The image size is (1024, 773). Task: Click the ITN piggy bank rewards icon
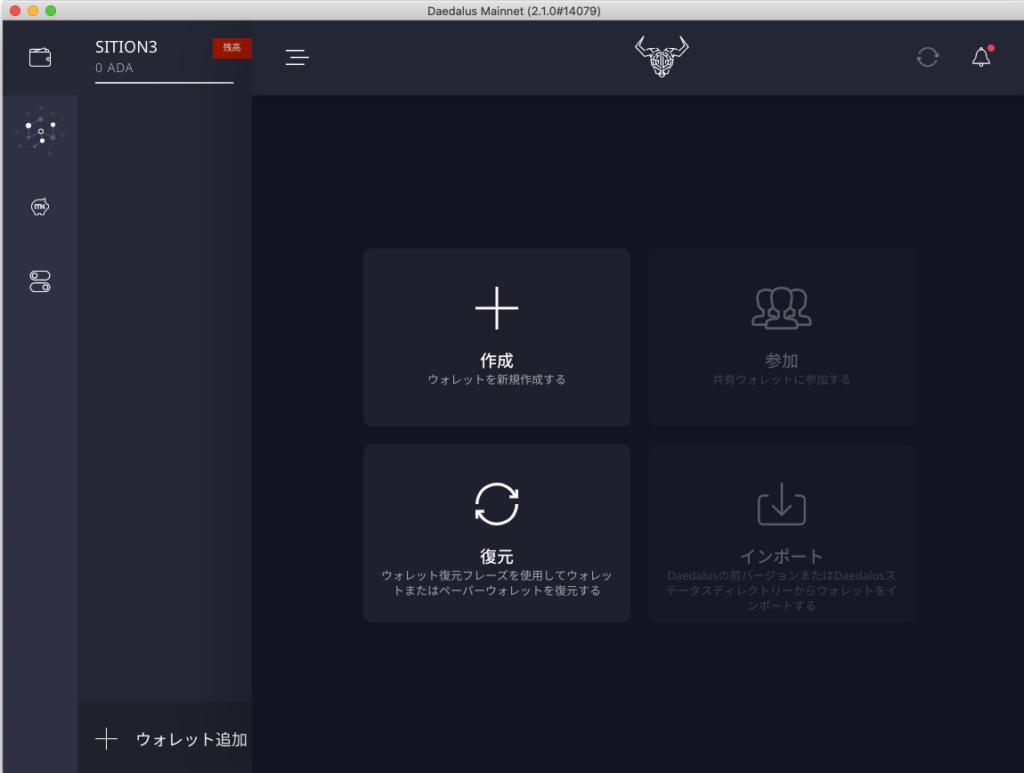click(x=40, y=207)
